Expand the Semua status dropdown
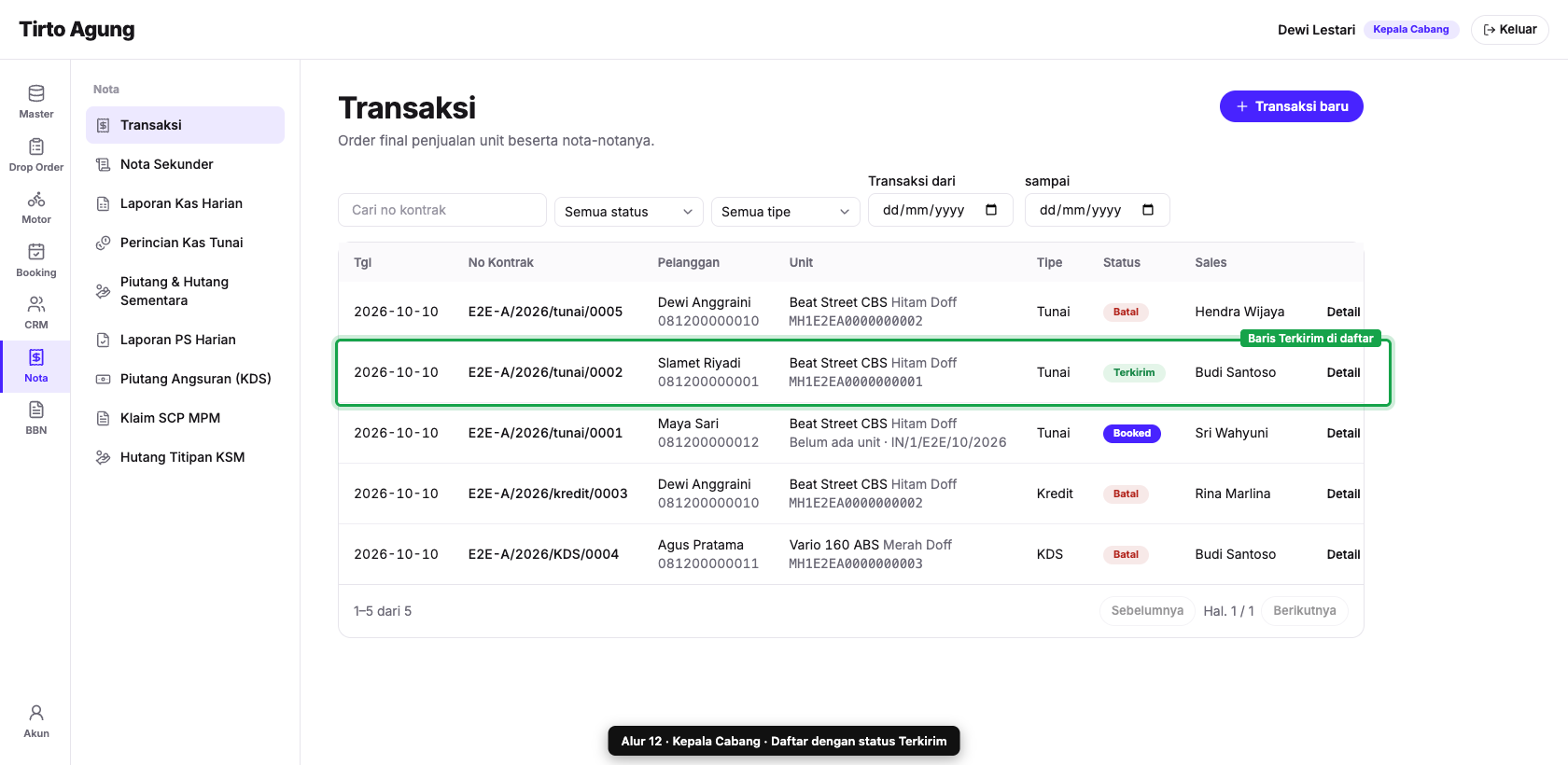This screenshot has height=765, width=1568. click(629, 212)
